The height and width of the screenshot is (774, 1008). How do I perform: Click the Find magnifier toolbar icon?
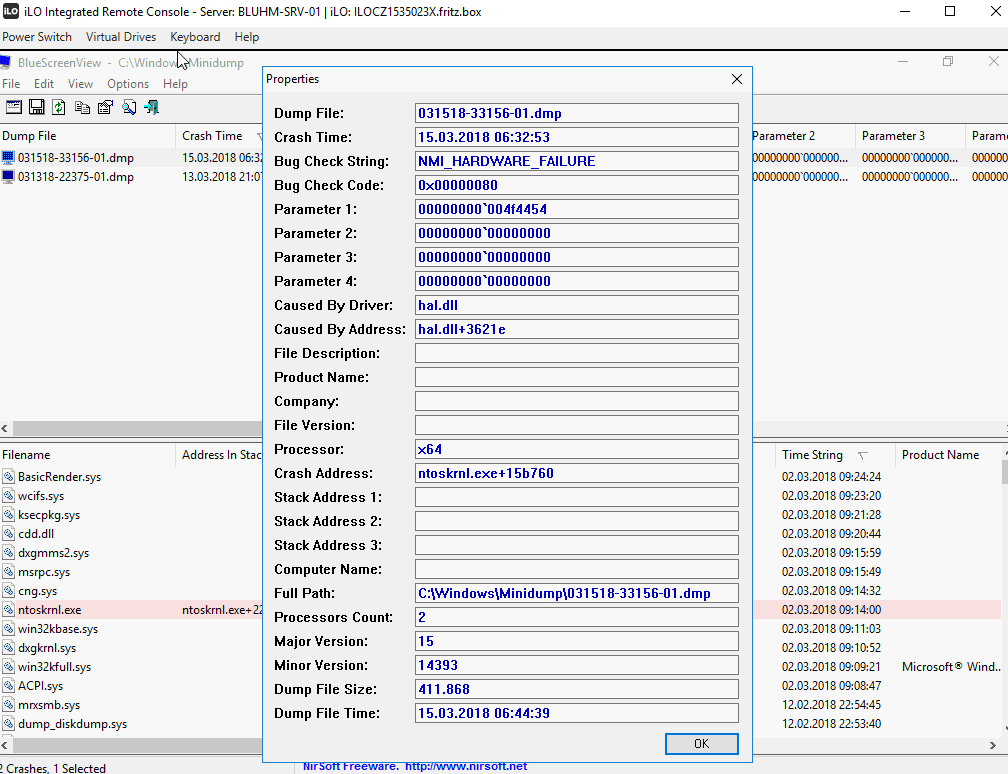click(x=129, y=107)
